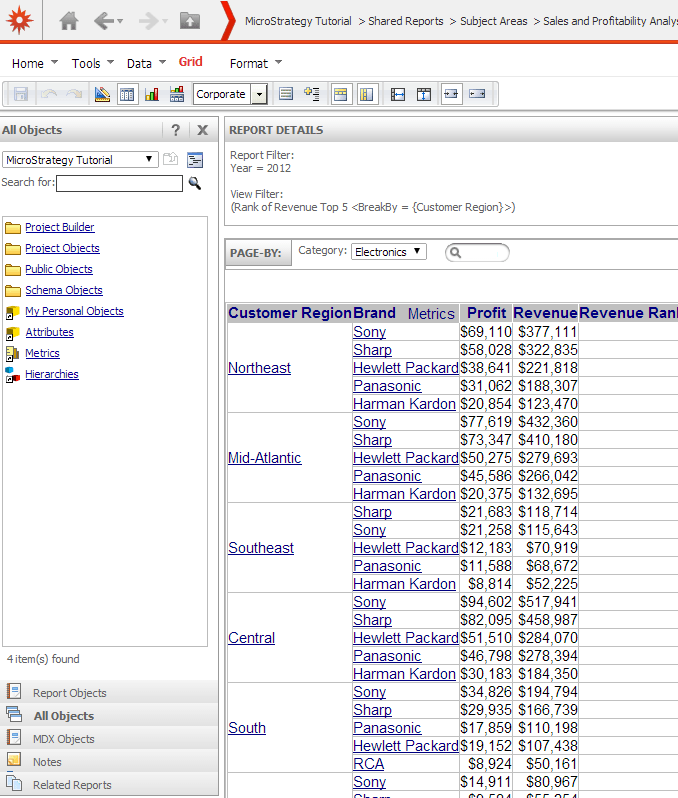Click the Central region link
The width and height of the screenshot is (678, 798).
251,638
